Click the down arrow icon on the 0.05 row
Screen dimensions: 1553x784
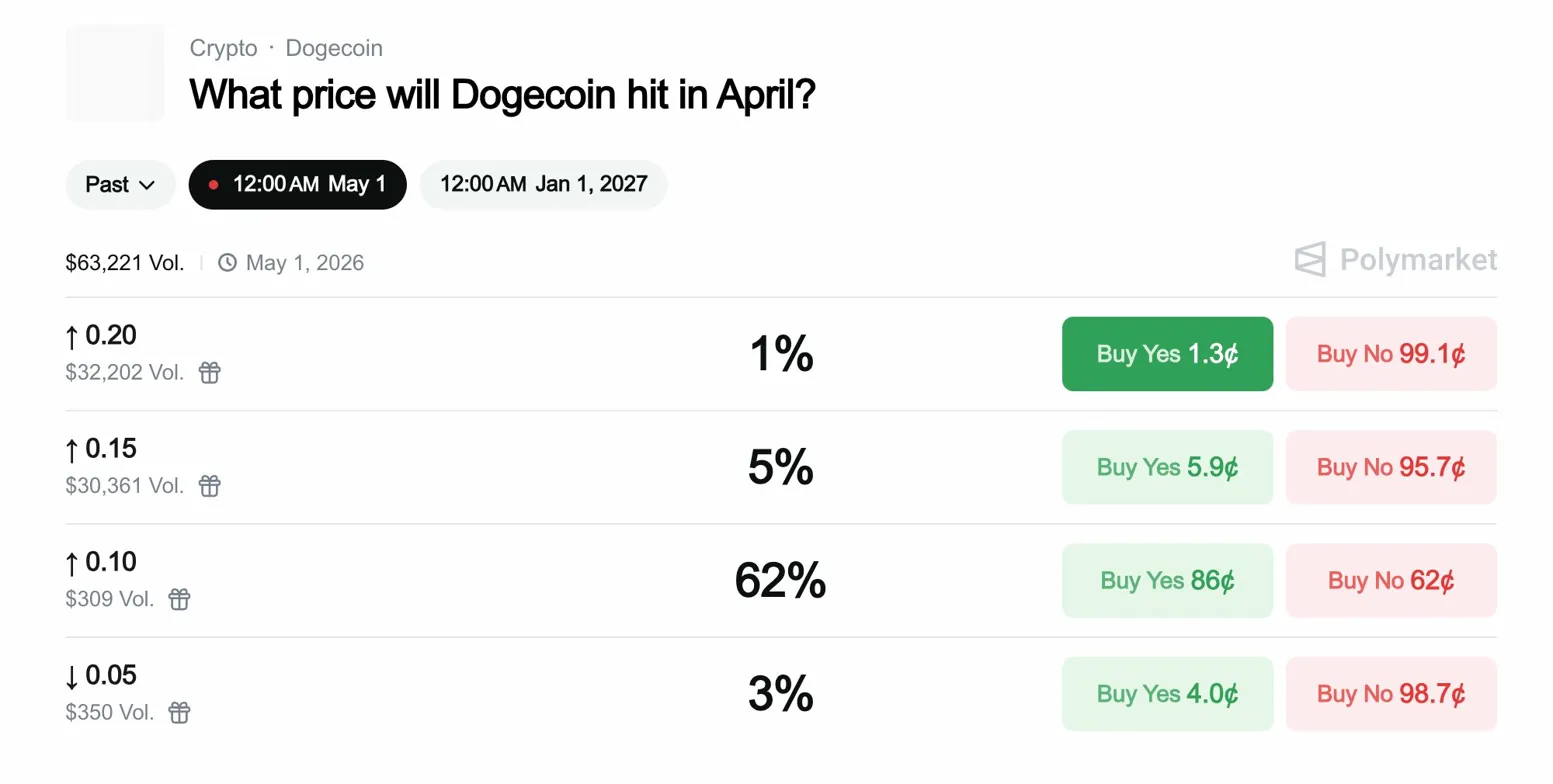coord(72,675)
